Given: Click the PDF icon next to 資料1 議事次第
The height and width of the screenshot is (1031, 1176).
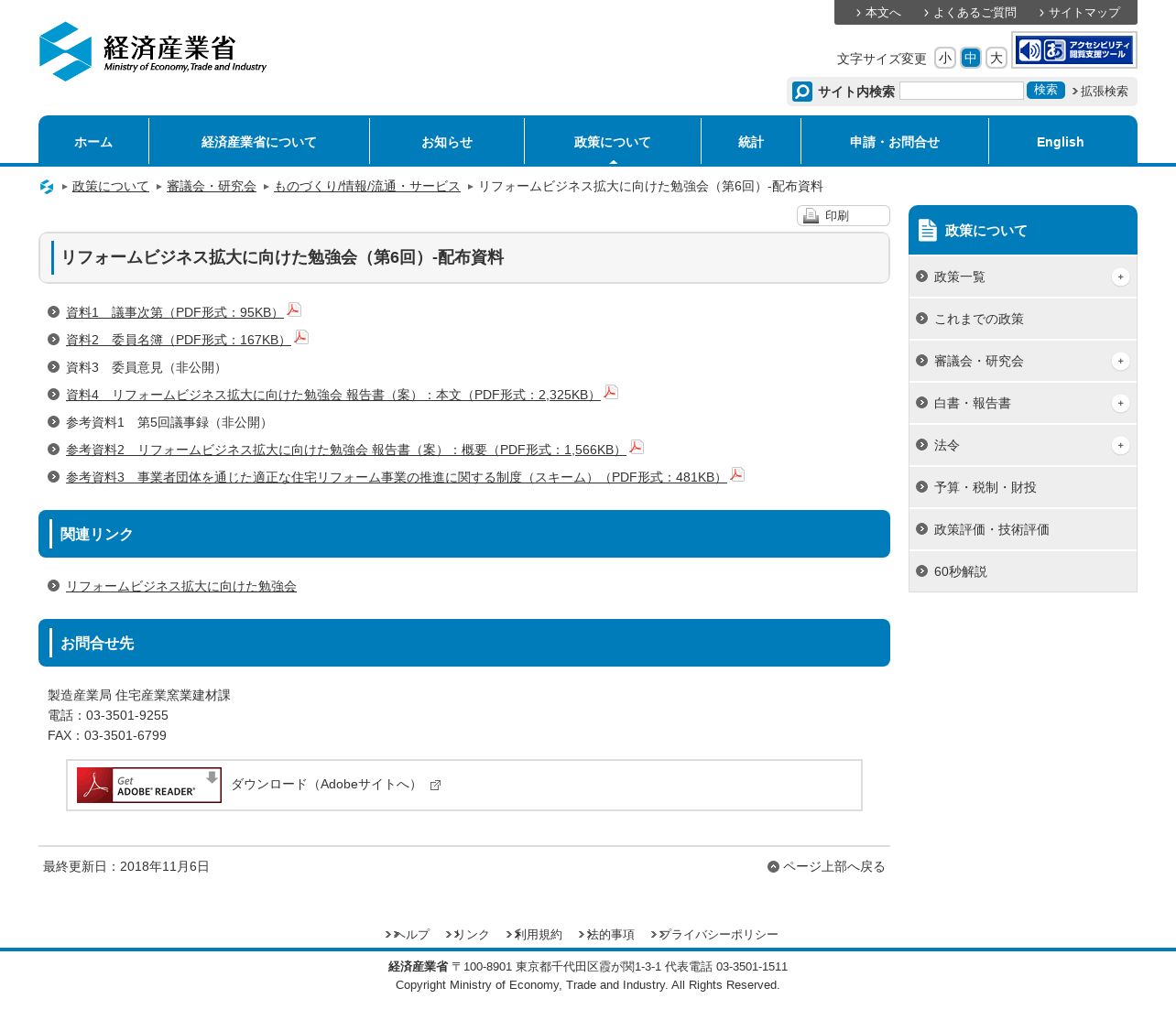Looking at the screenshot, I should tap(294, 309).
